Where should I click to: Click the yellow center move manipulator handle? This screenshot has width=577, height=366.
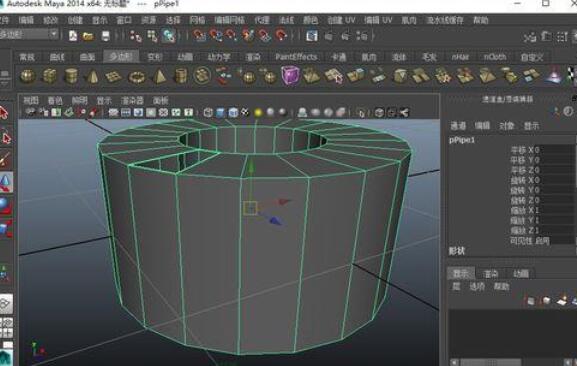[x=250, y=208]
